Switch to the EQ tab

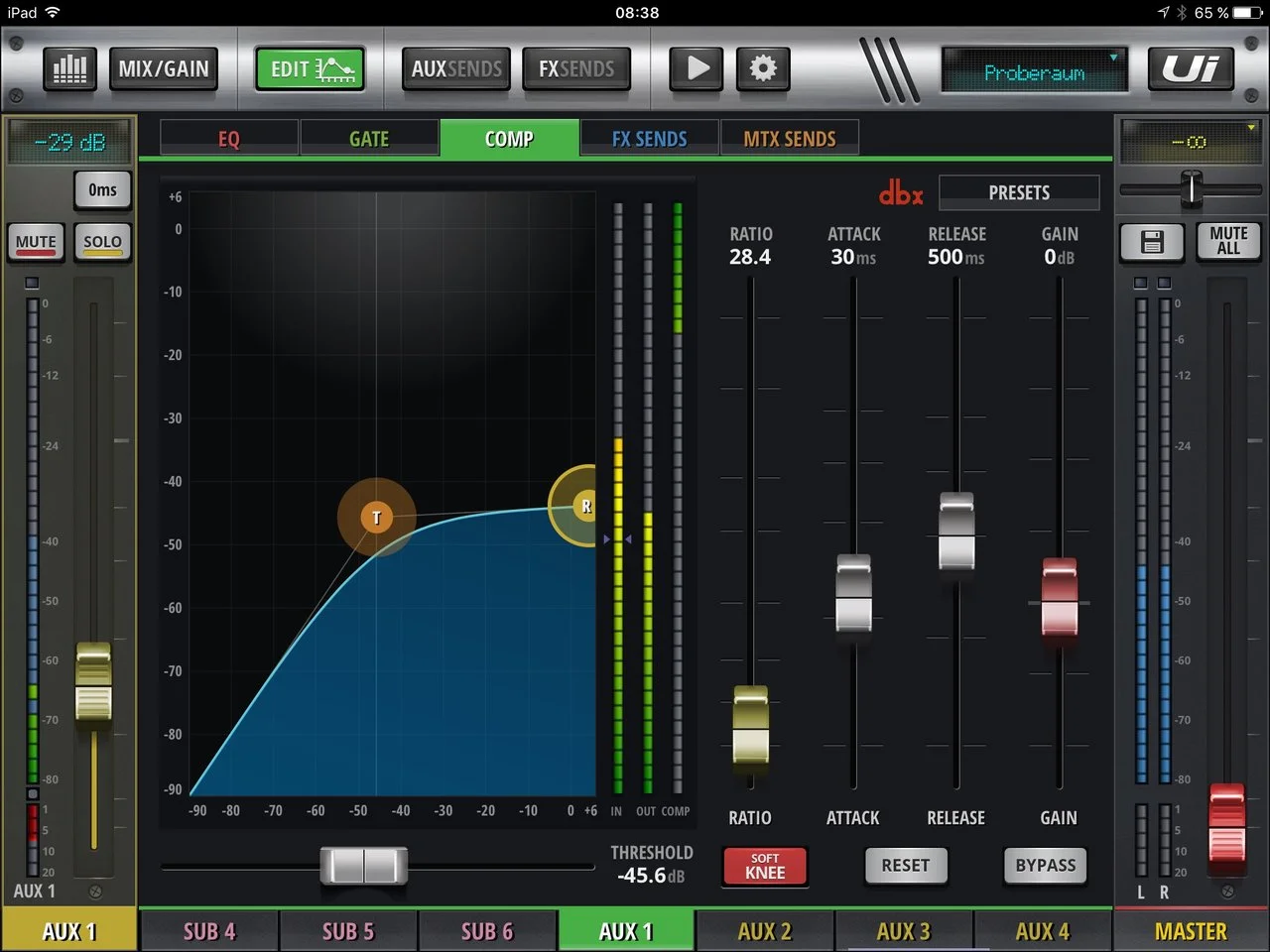tap(229, 139)
